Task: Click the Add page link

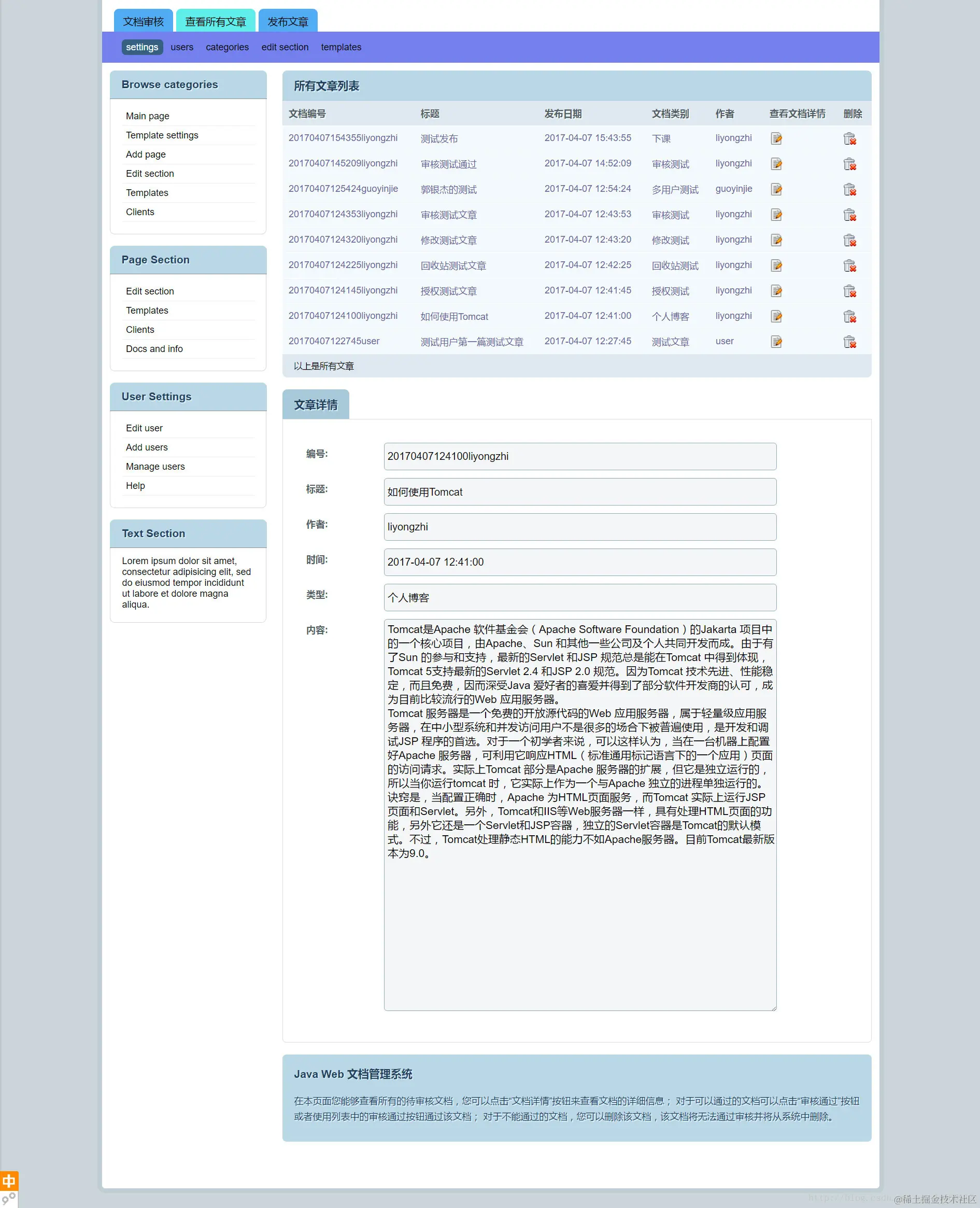Action: (x=146, y=154)
